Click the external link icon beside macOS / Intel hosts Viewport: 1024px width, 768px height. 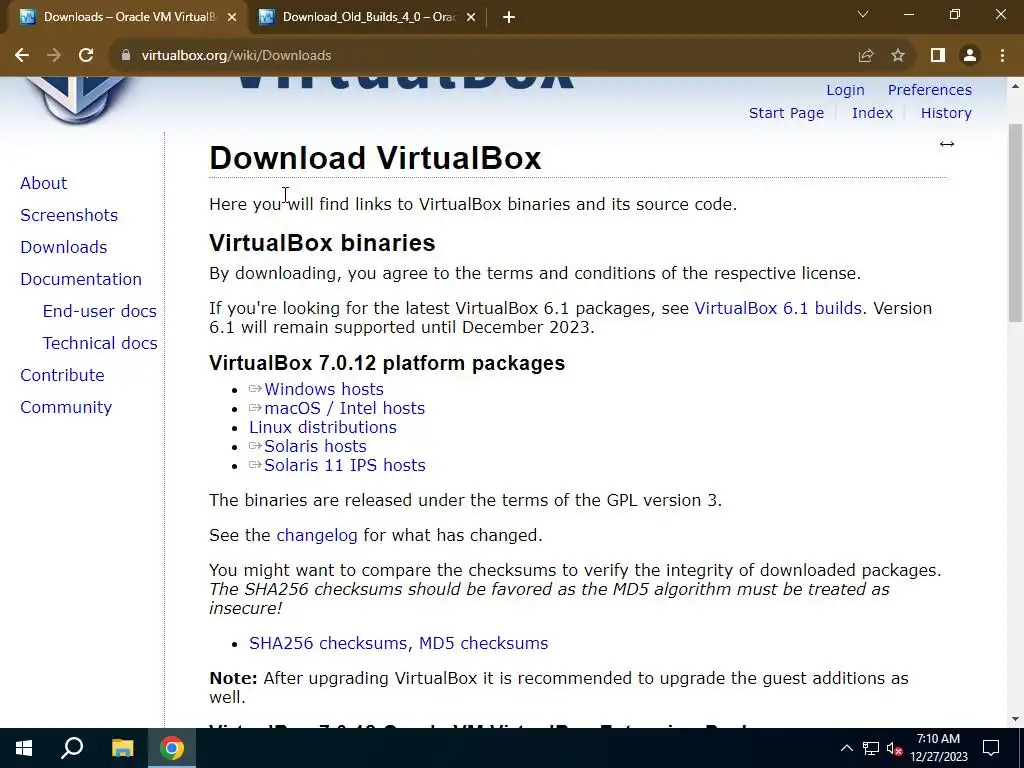pyautogui.click(x=255, y=408)
